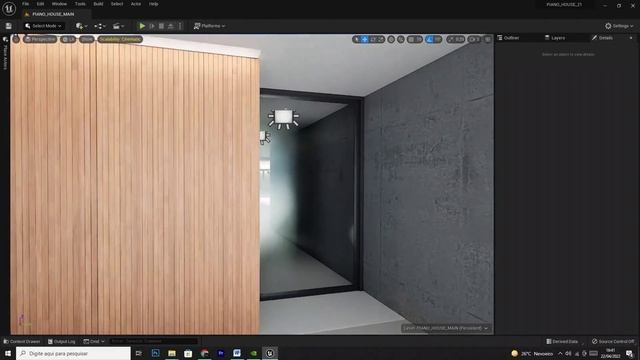Open the Actor menu

(x=136, y=4)
